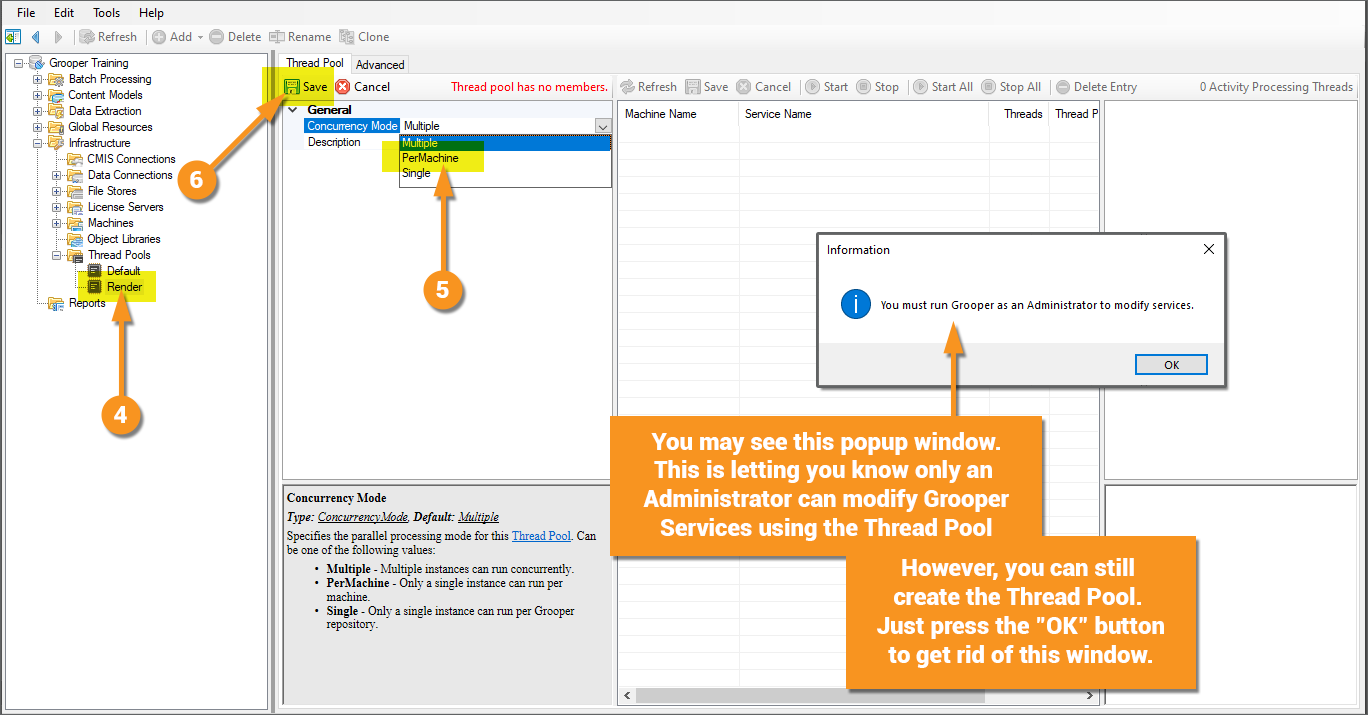The height and width of the screenshot is (715, 1368).
Task: Switch to the Advanced tab
Action: pyautogui.click(x=380, y=65)
